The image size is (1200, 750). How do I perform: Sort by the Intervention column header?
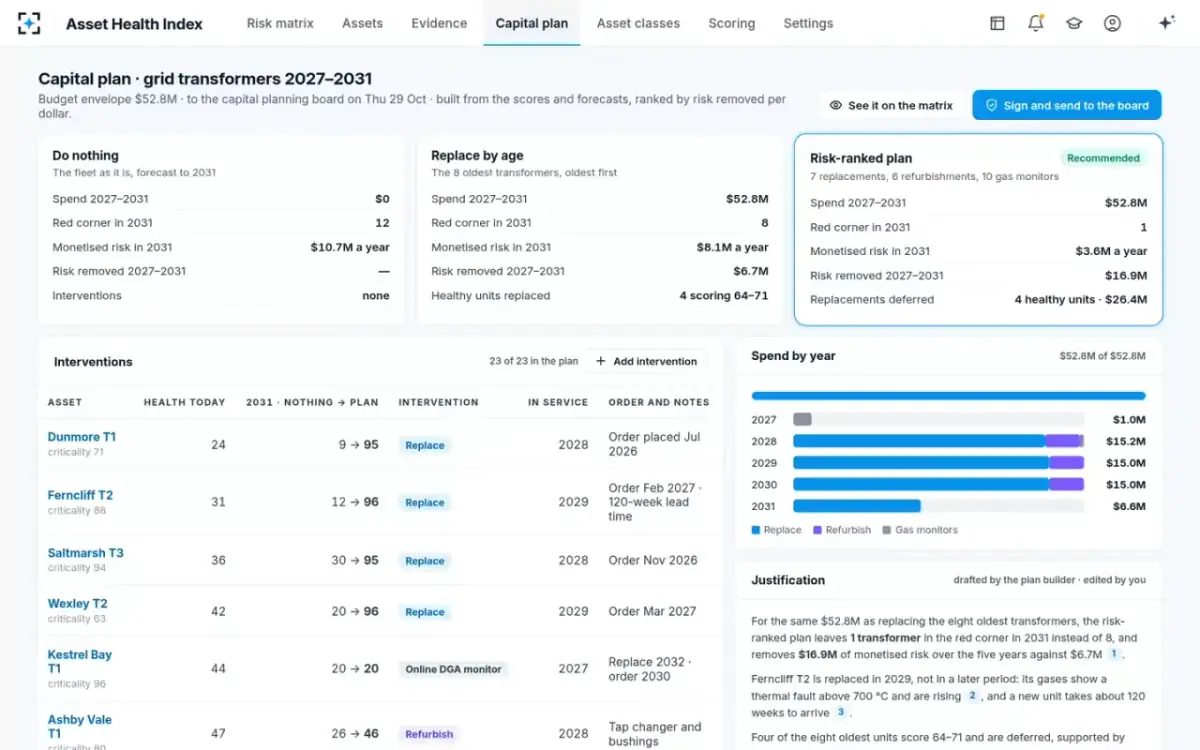coord(438,402)
